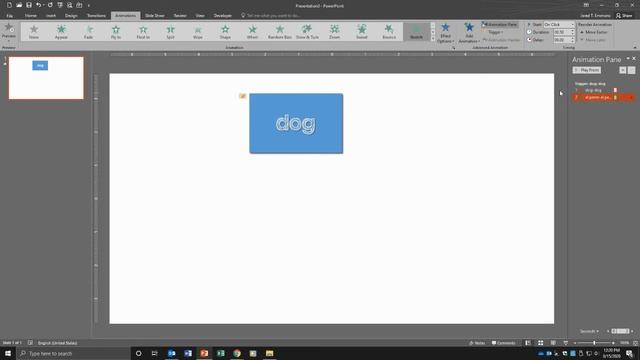Apply the Grow & Turn animation
640x360 pixels.
point(307,32)
